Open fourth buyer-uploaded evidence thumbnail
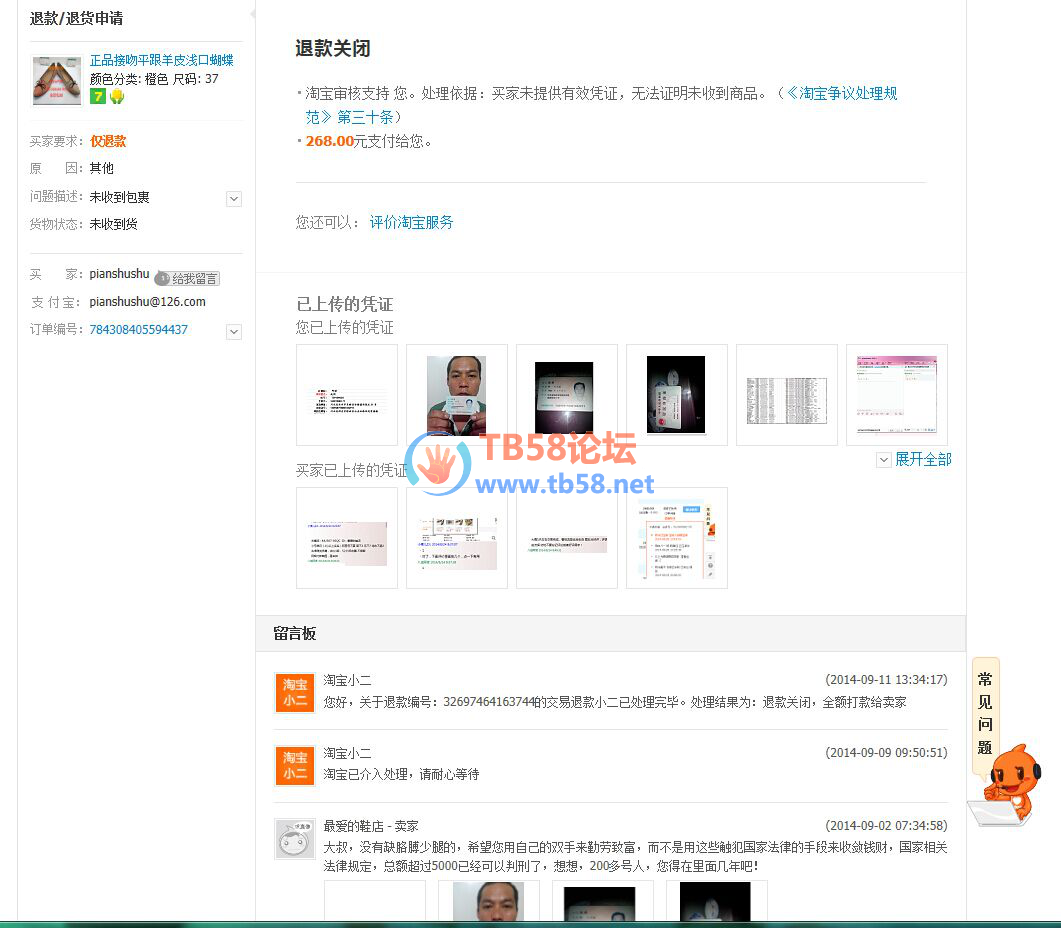 [677, 538]
